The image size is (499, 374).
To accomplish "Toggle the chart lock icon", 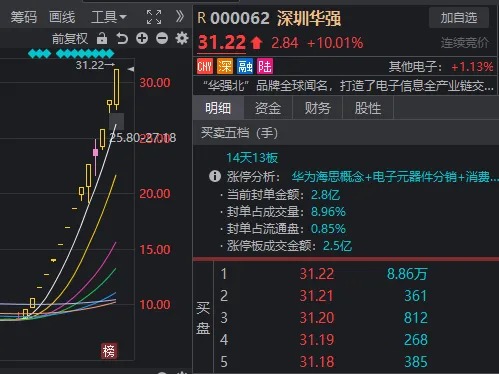I will pyautogui.click(x=102, y=39).
